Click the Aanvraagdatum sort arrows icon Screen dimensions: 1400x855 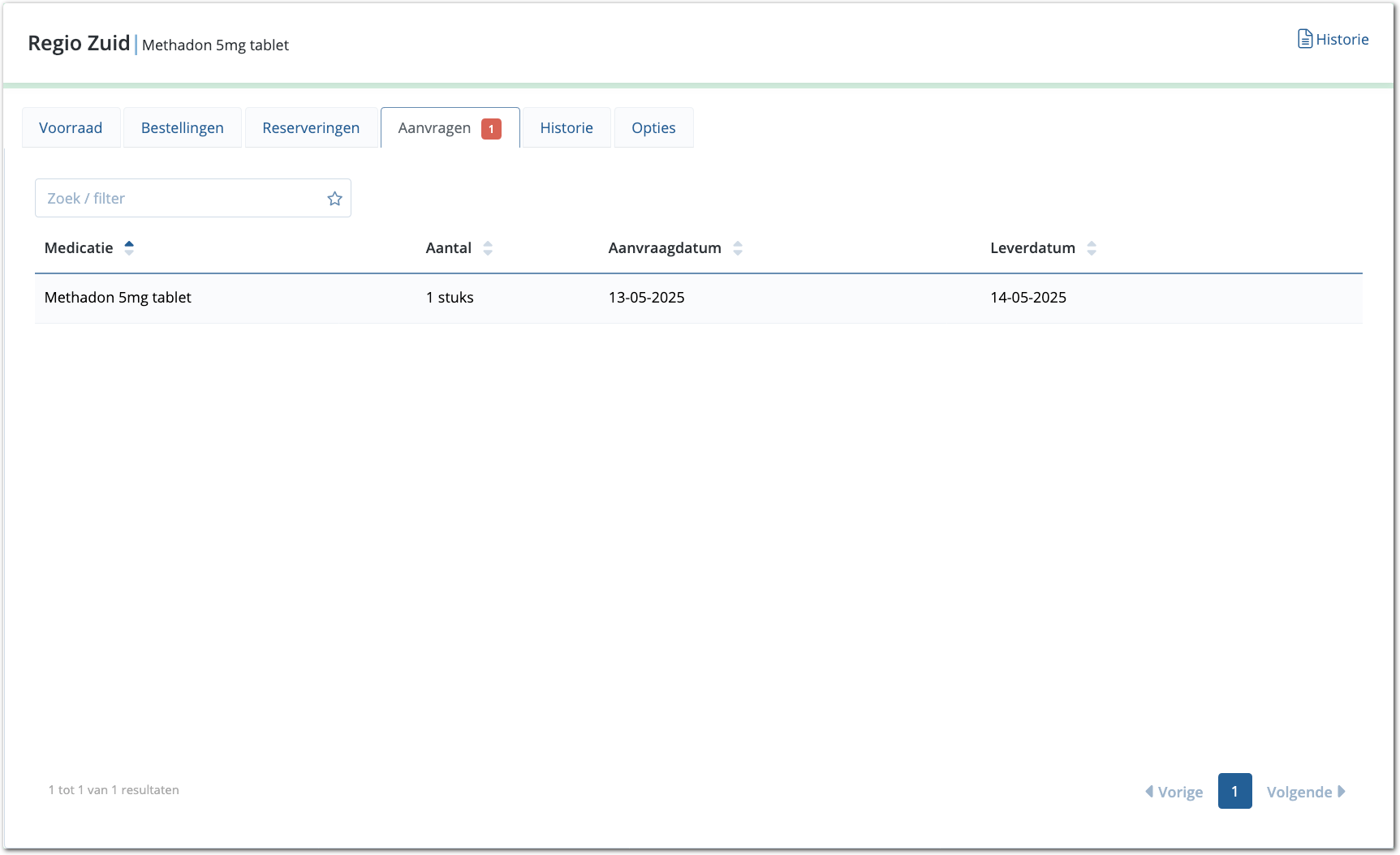(x=738, y=248)
